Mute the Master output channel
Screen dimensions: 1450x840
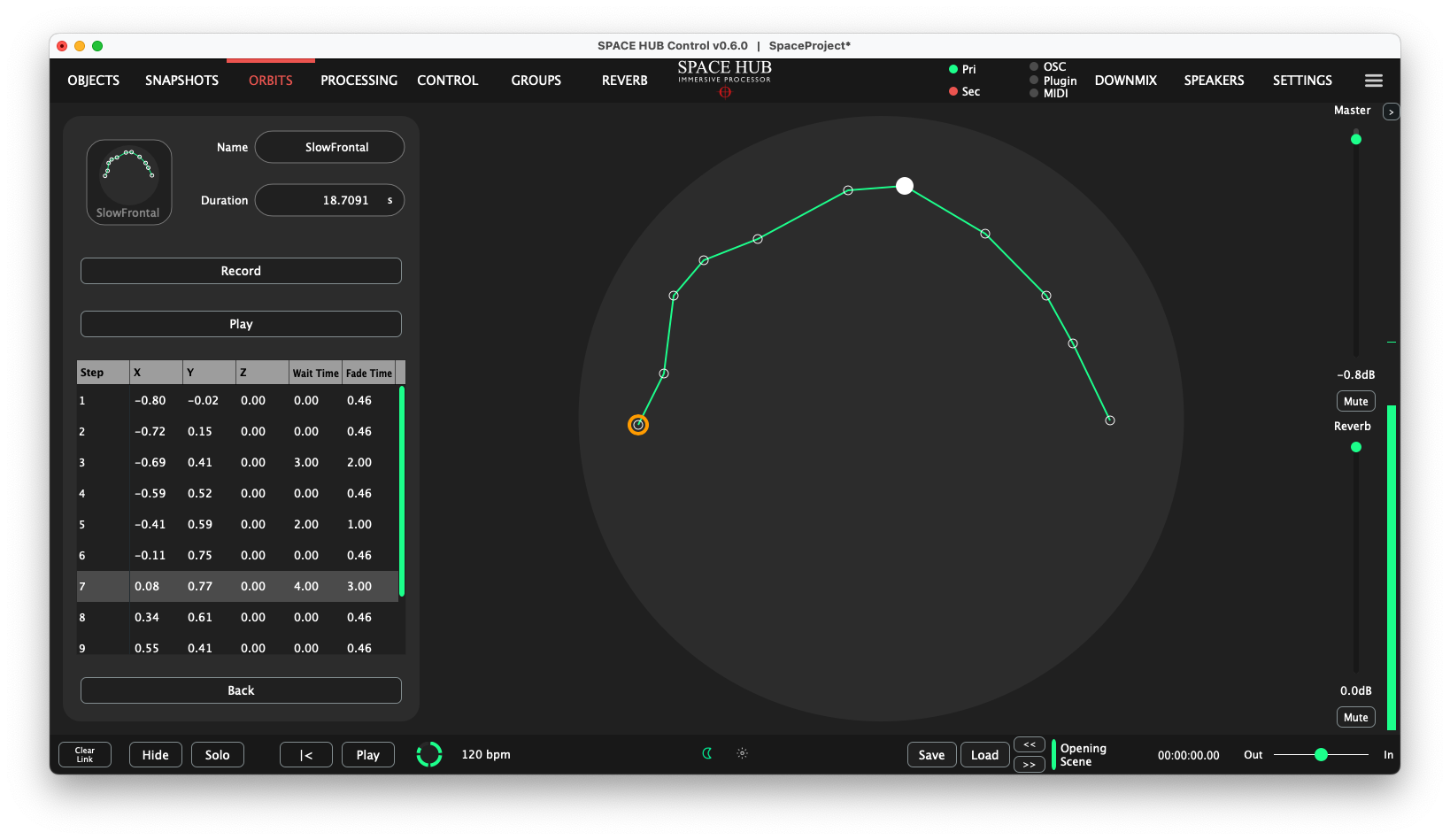(x=1355, y=401)
